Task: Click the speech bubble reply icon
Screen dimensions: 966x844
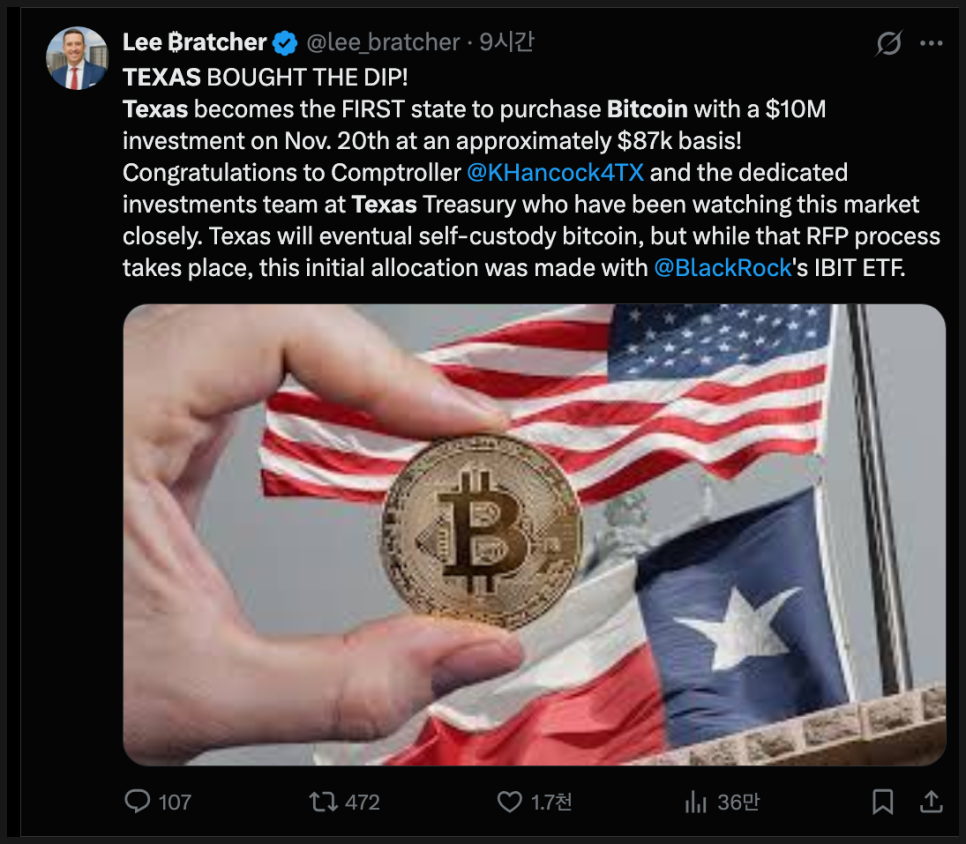Action: point(136,801)
